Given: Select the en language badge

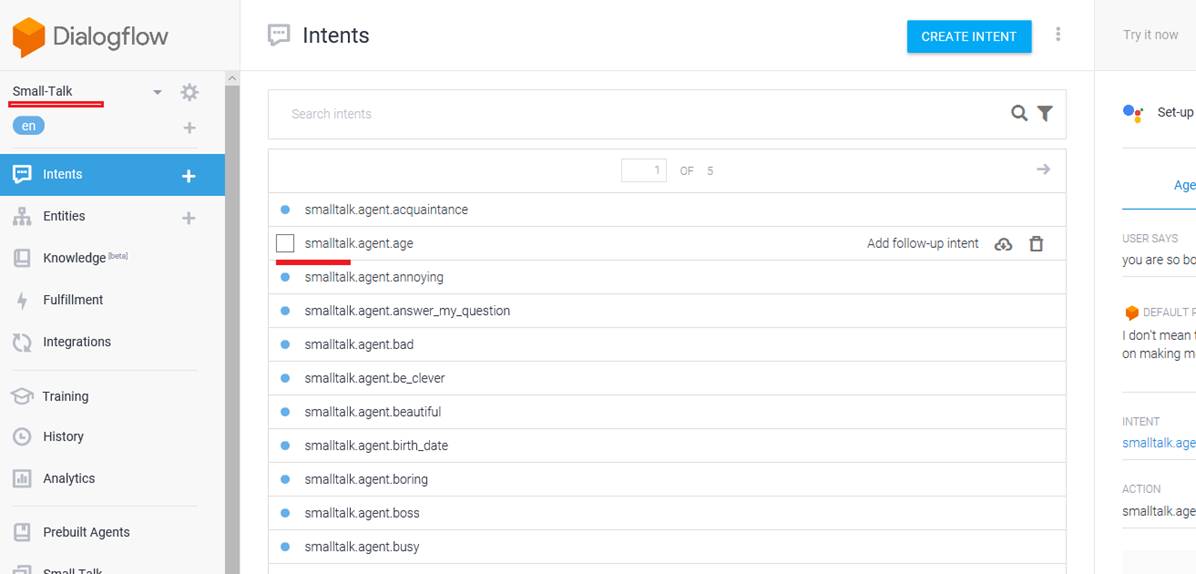Looking at the screenshot, I should pyautogui.click(x=29, y=126).
